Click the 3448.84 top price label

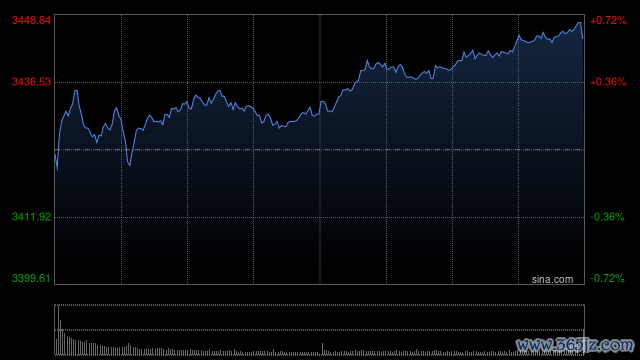coord(31,20)
